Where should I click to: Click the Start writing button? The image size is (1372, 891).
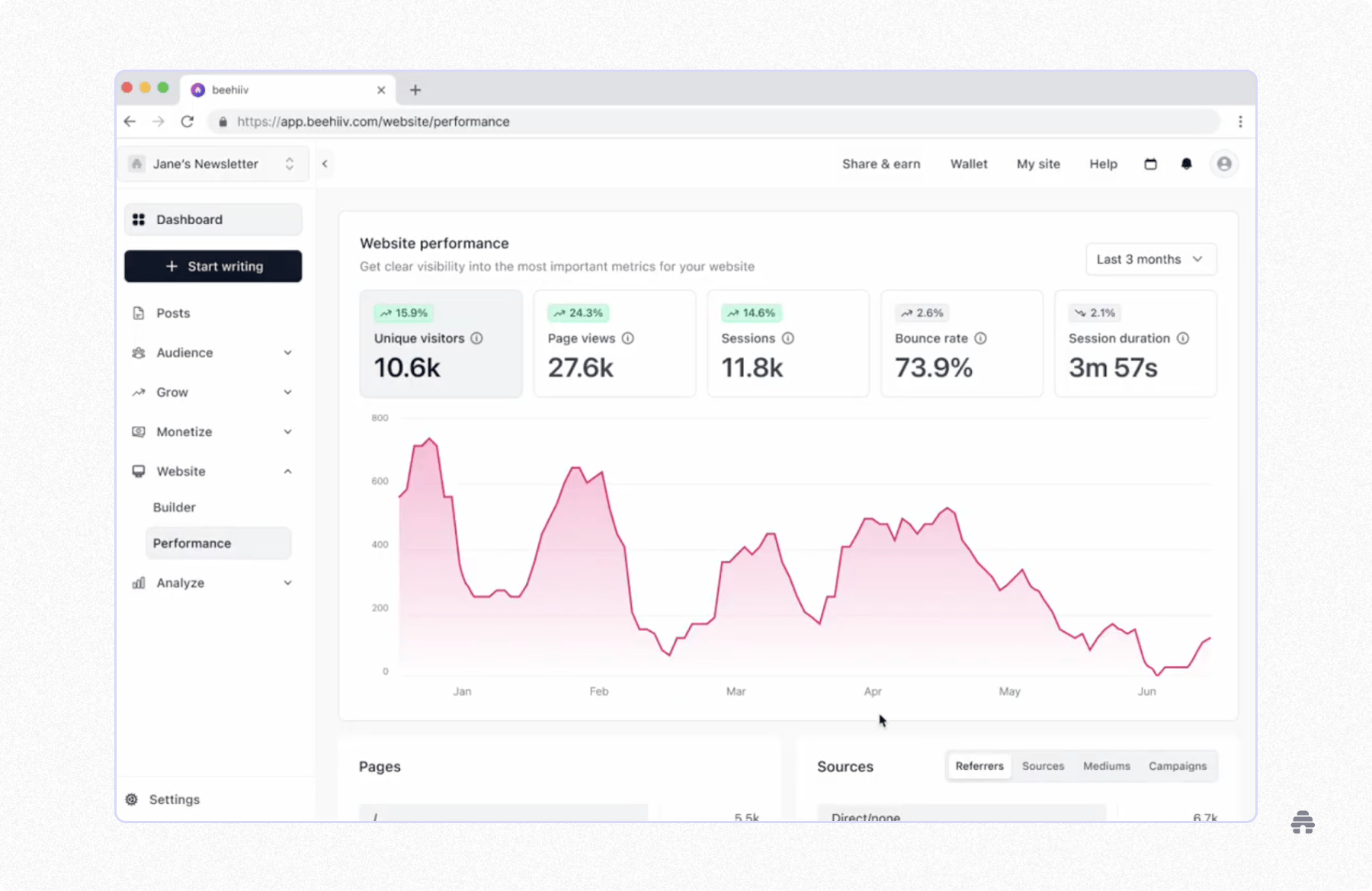click(x=213, y=266)
